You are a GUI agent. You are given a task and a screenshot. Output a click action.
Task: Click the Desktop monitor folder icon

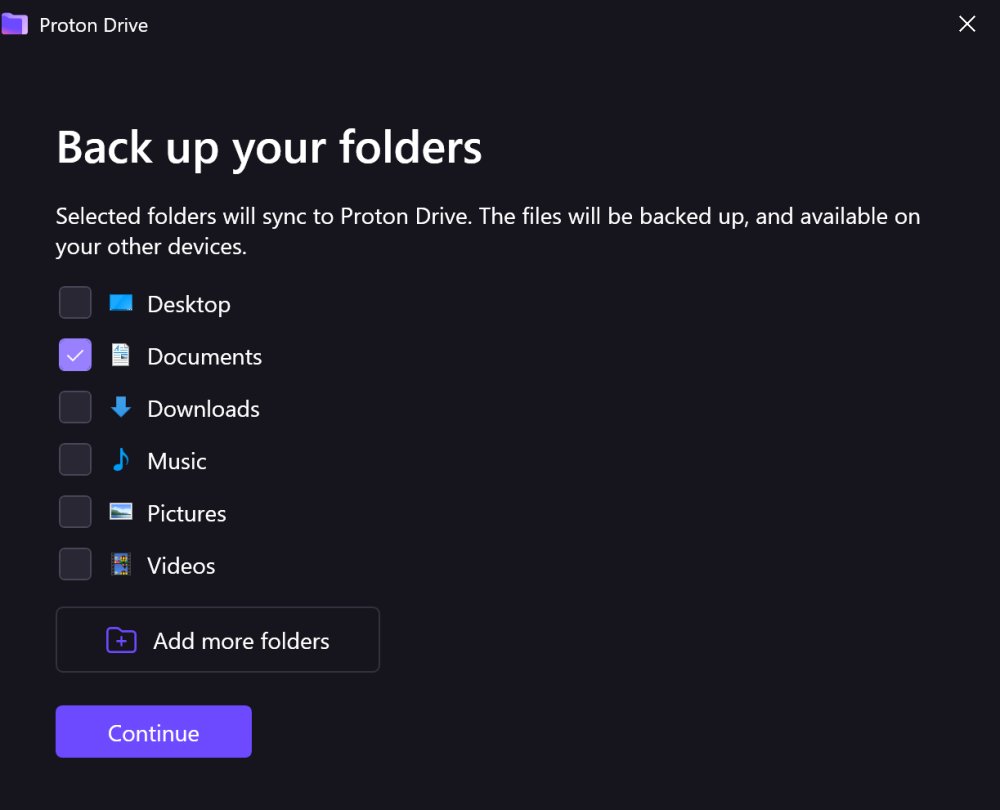121,303
